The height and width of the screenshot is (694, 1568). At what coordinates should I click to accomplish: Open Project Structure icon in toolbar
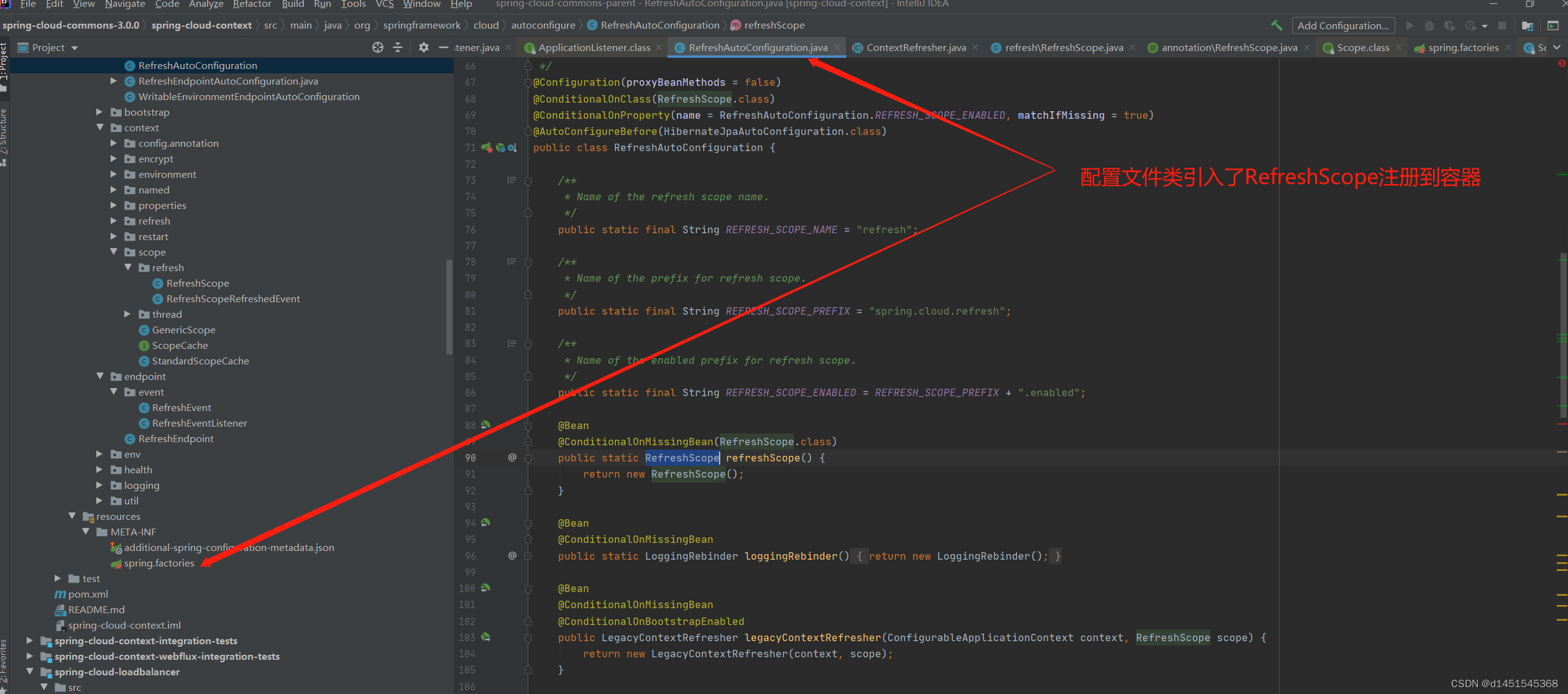pos(1527,25)
